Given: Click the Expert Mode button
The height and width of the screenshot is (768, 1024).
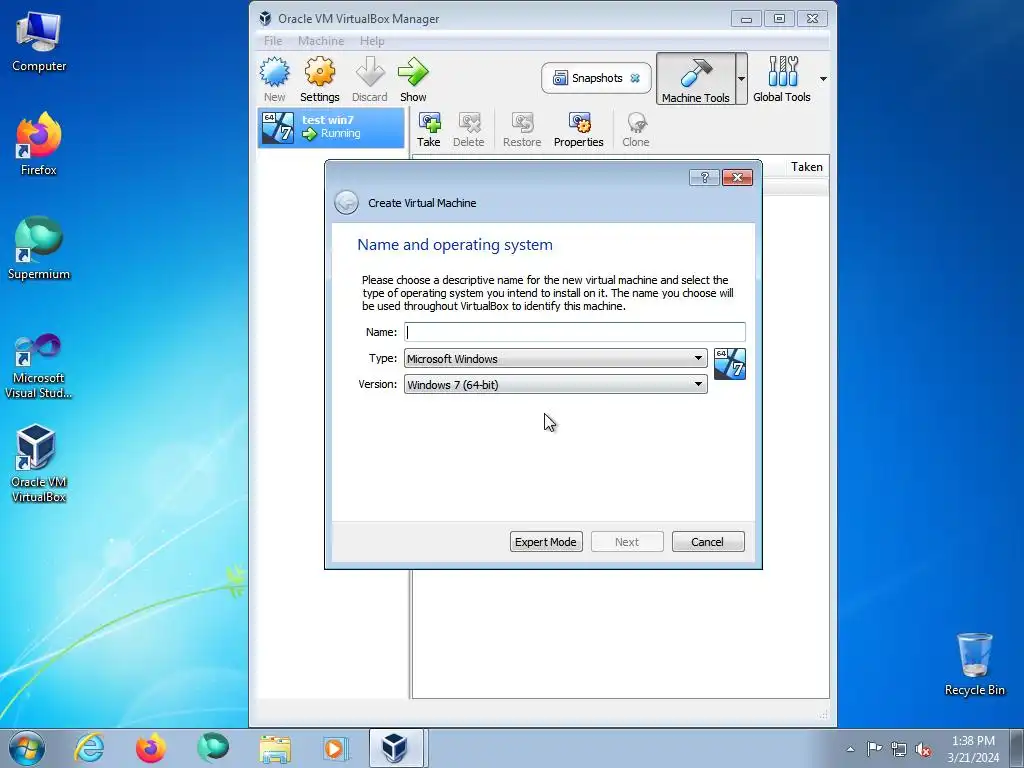Looking at the screenshot, I should [546, 541].
